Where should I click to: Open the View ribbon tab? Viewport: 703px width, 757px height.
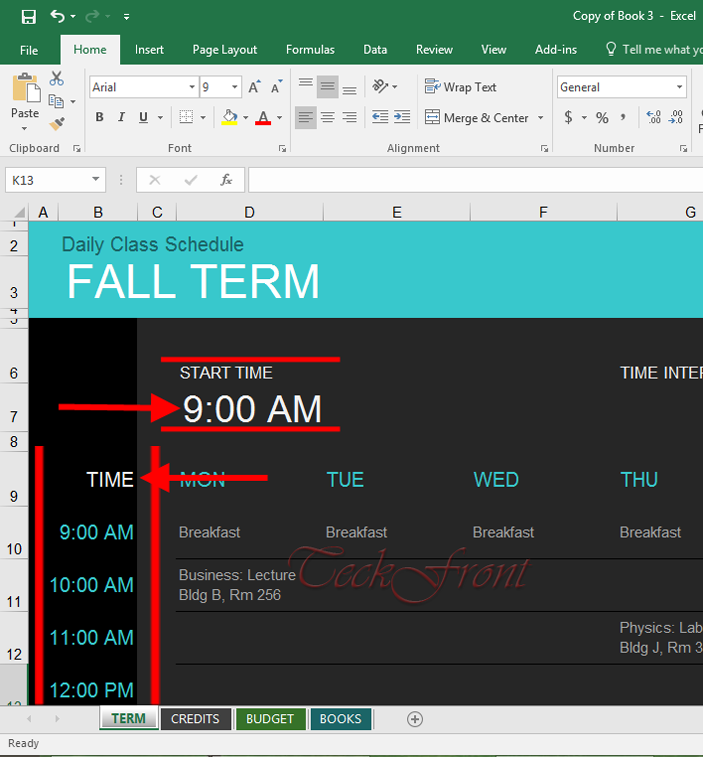[493, 50]
